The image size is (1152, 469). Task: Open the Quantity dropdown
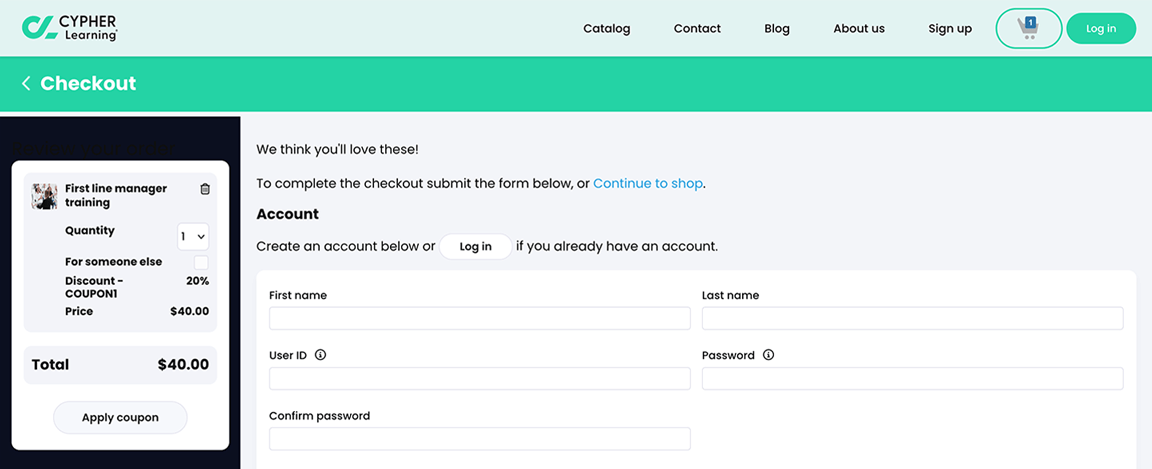pyautogui.click(x=193, y=237)
